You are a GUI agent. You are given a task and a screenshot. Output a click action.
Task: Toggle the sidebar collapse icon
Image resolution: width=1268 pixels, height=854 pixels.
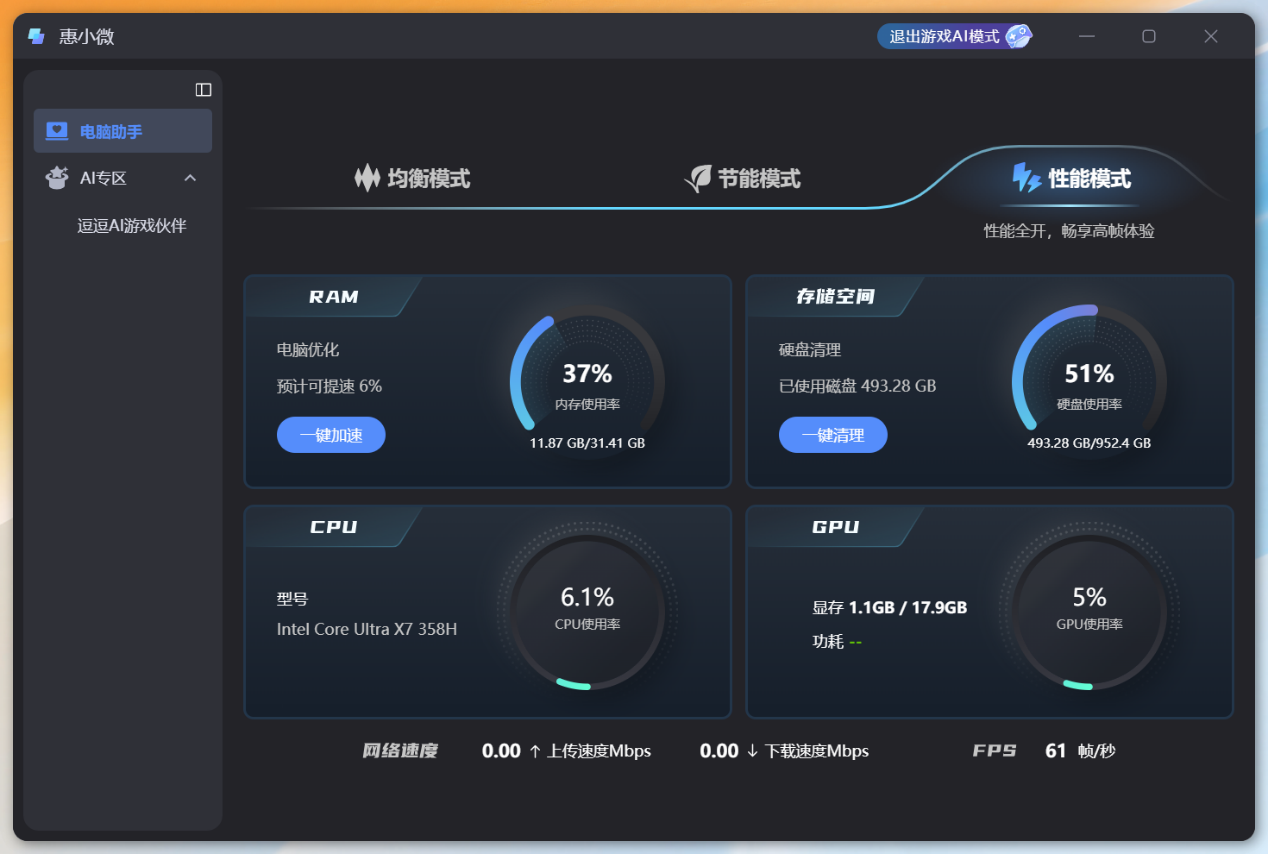[x=203, y=89]
